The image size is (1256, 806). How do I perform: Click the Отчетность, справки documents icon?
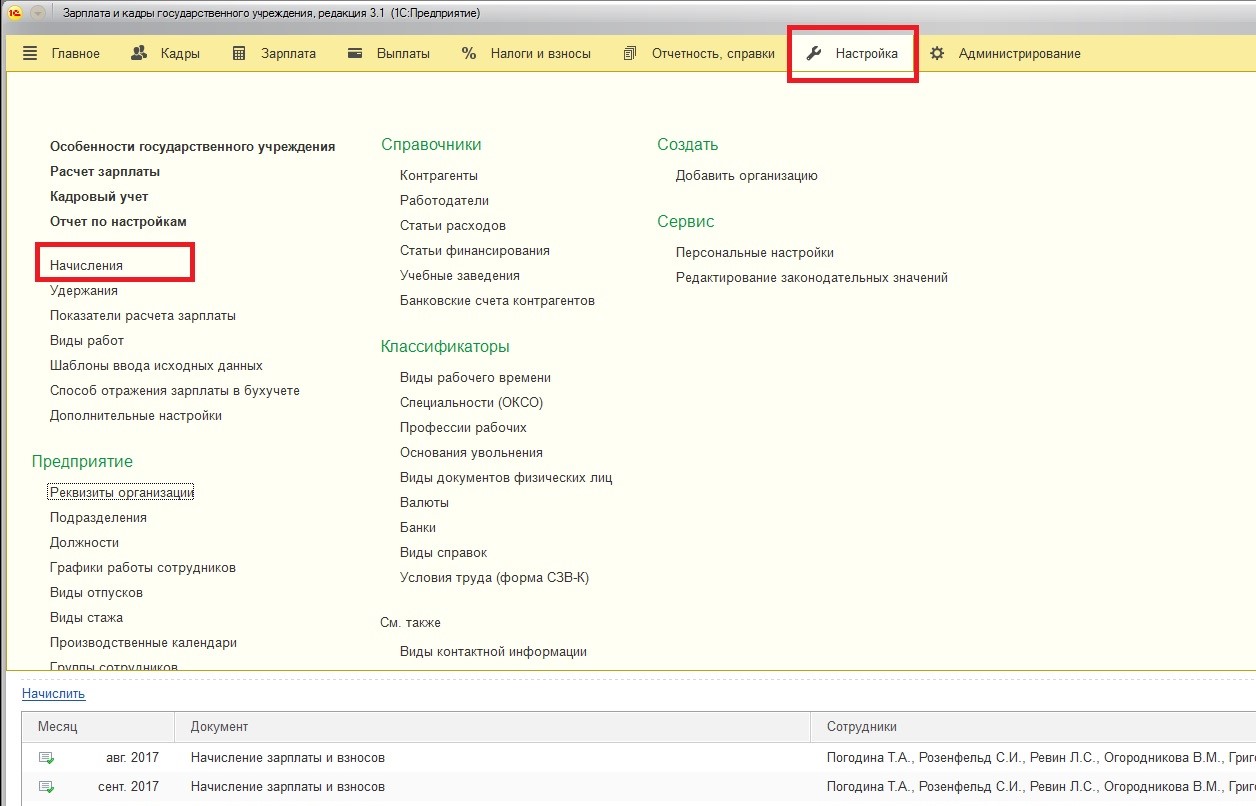tap(630, 53)
